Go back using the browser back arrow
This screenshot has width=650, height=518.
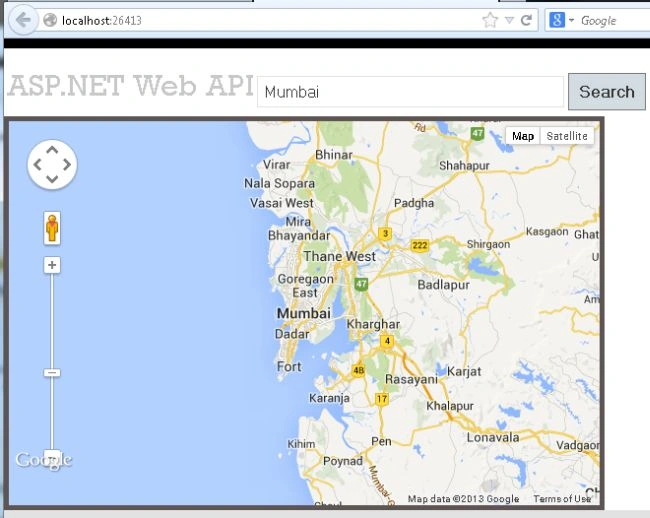(x=23, y=20)
